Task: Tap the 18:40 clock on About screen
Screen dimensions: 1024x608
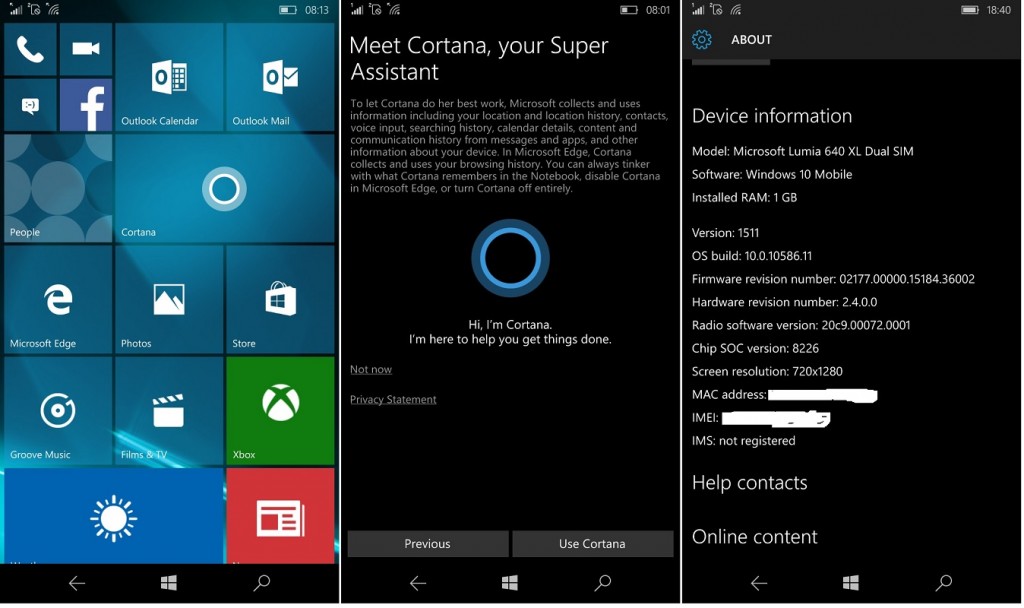Action: [x=999, y=10]
